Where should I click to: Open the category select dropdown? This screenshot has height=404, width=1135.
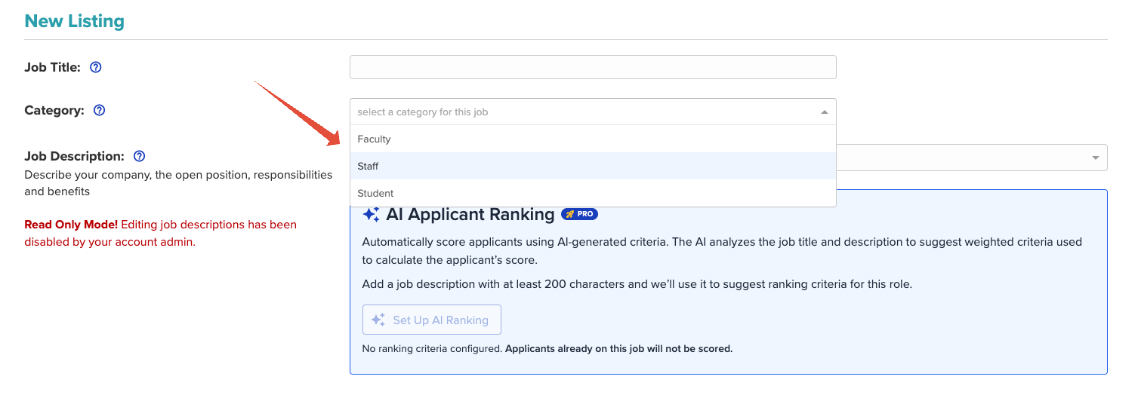pos(593,111)
